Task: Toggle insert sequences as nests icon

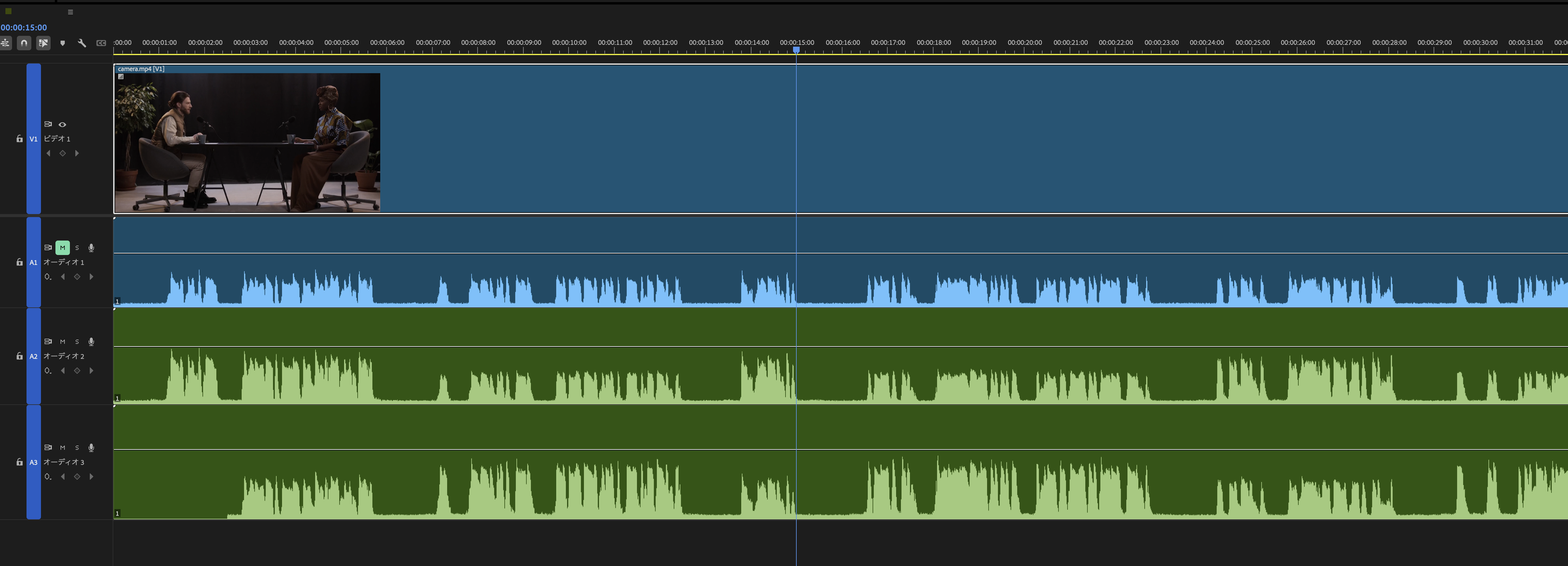Action: tap(5, 42)
